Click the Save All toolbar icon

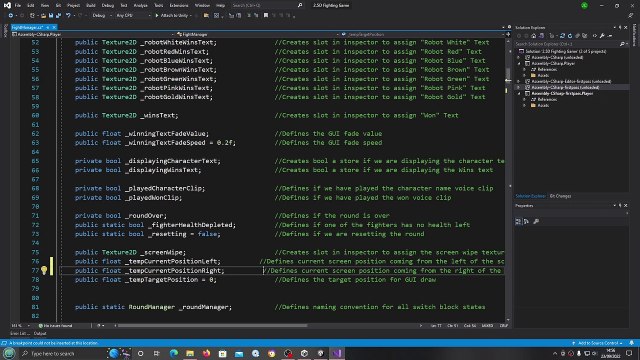pyautogui.click(x=58, y=16)
